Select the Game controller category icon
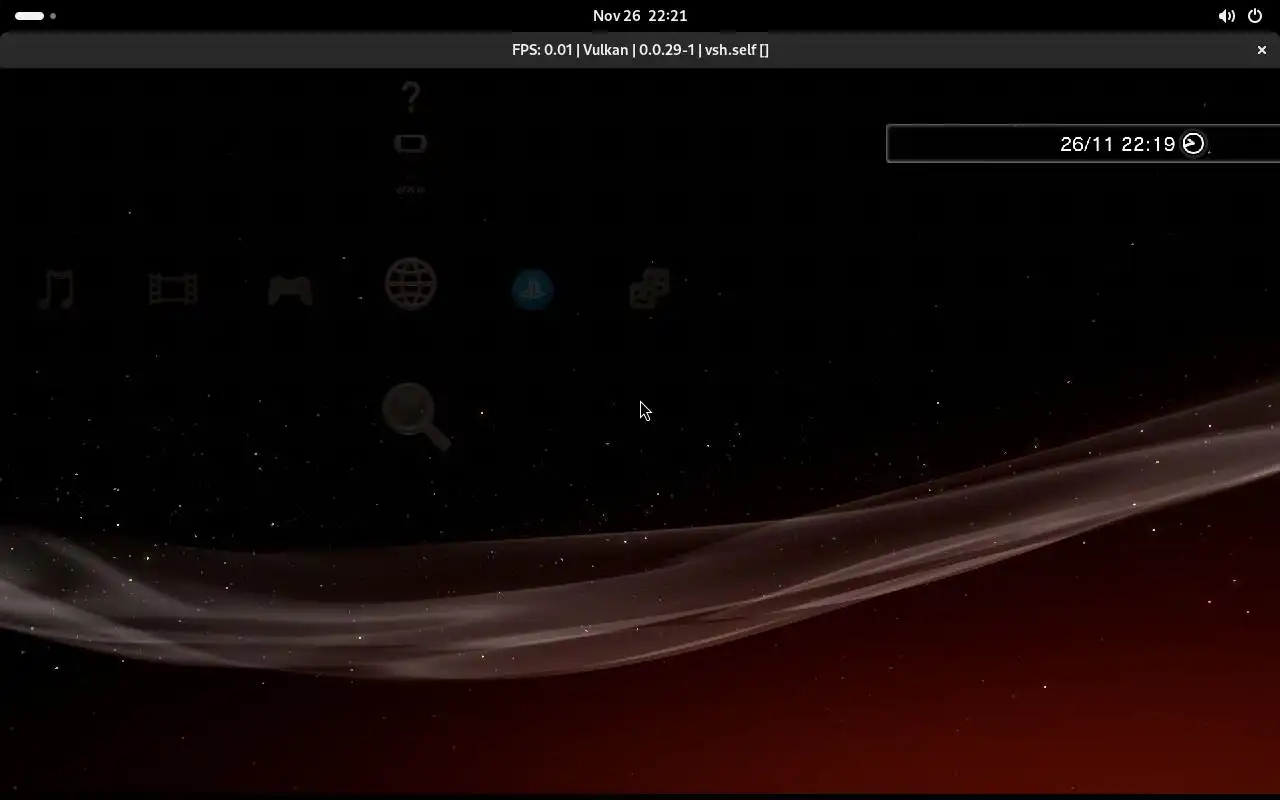 (290, 290)
